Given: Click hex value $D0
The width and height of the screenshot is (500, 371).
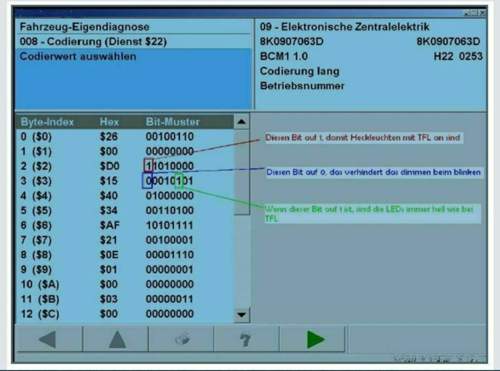Looking at the screenshot, I should coord(109,166).
